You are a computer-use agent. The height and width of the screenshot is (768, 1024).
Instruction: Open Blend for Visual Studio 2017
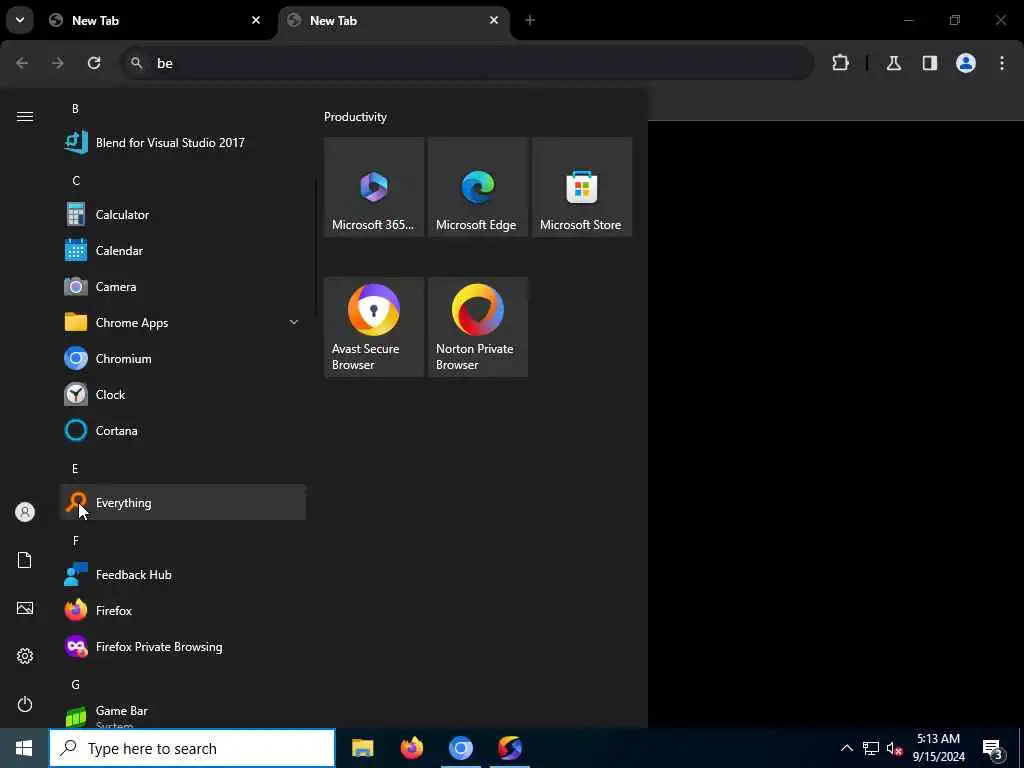tap(183, 142)
